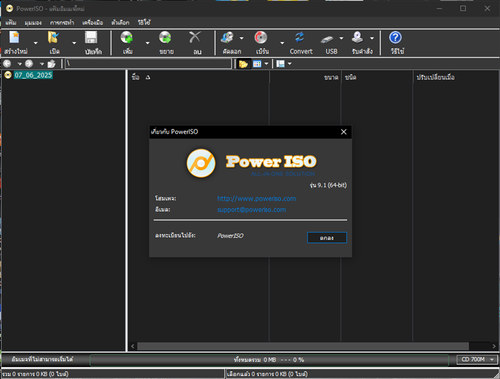This screenshot has width=500, height=379.
Task: Click the horizontal scrollbar left arrow
Action: pyautogui.click(x=133, y=346)
